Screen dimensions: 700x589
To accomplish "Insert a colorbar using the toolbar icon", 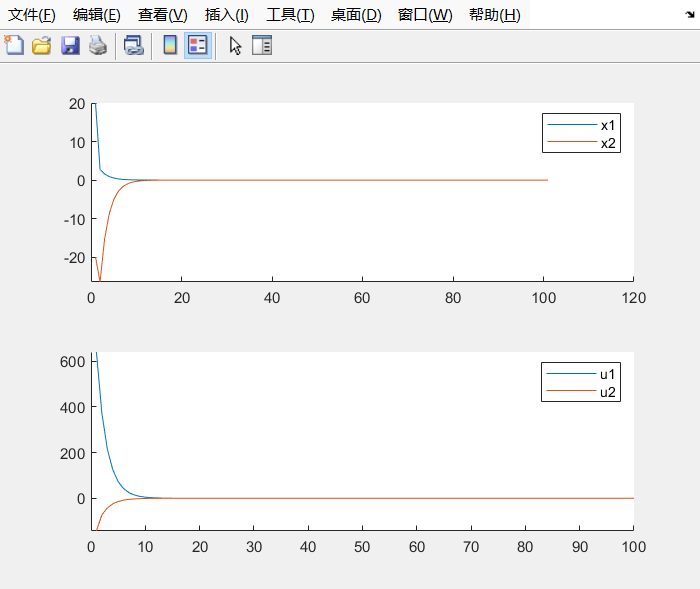I will click(170, 45).
